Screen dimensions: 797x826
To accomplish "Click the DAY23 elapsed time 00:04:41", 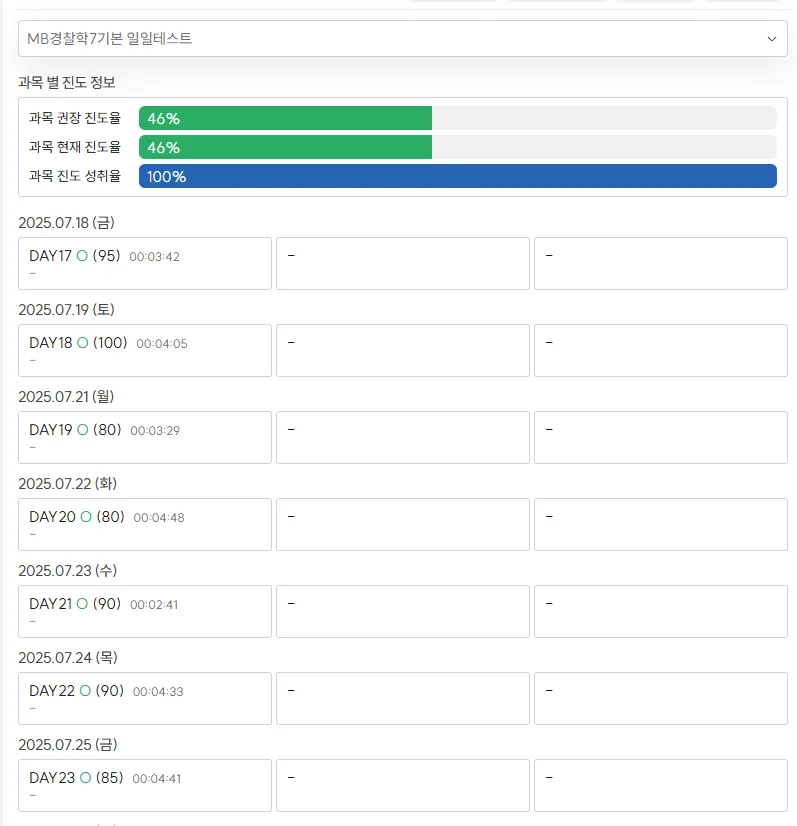I will [x=156, y=779].
